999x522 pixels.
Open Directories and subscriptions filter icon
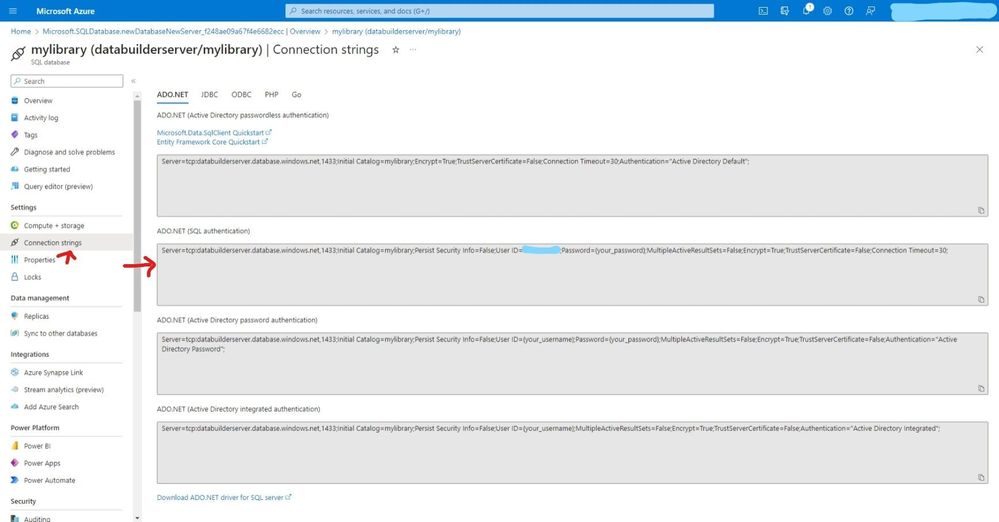785,11
